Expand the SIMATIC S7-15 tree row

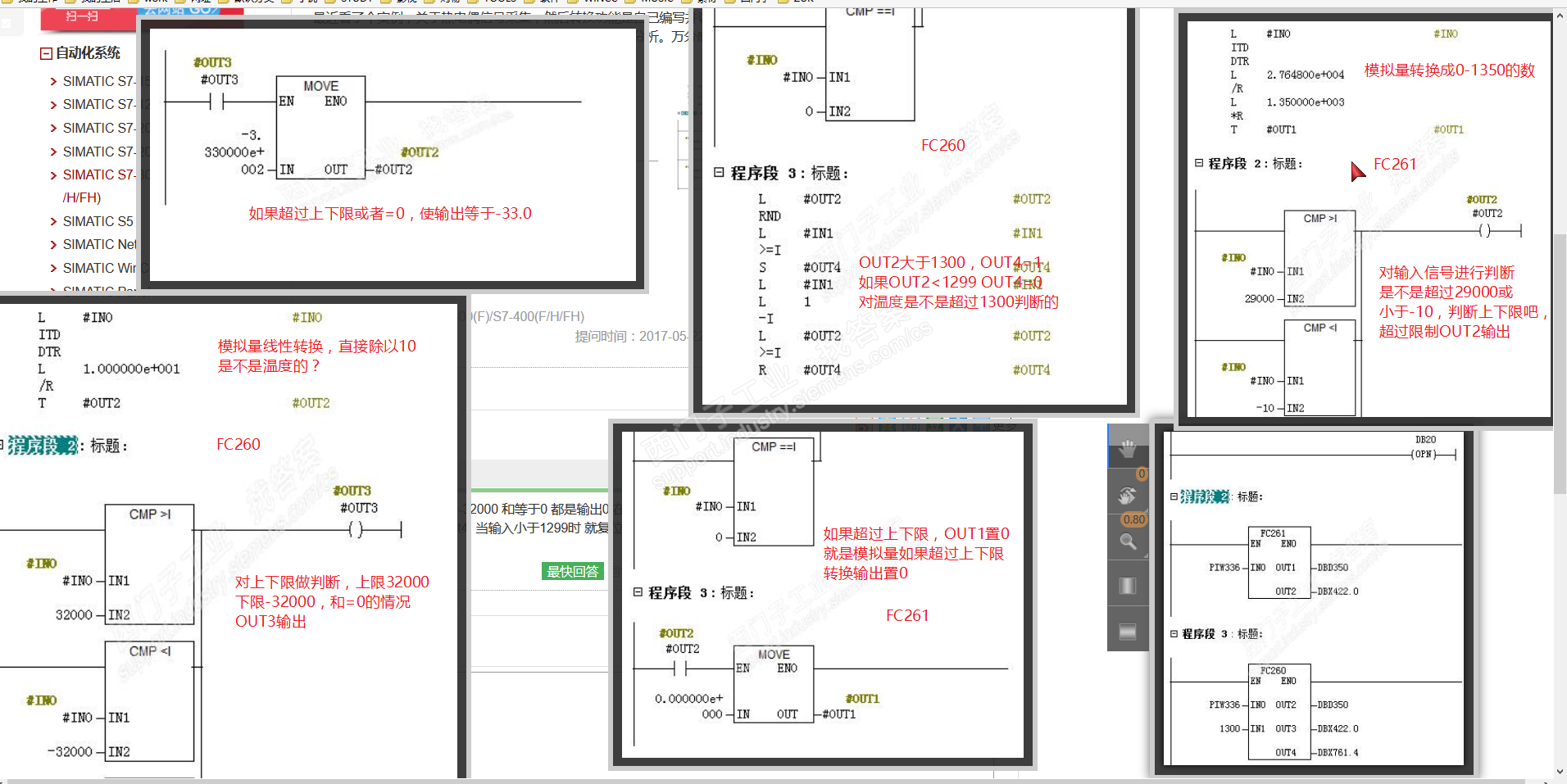pos(54,82)
